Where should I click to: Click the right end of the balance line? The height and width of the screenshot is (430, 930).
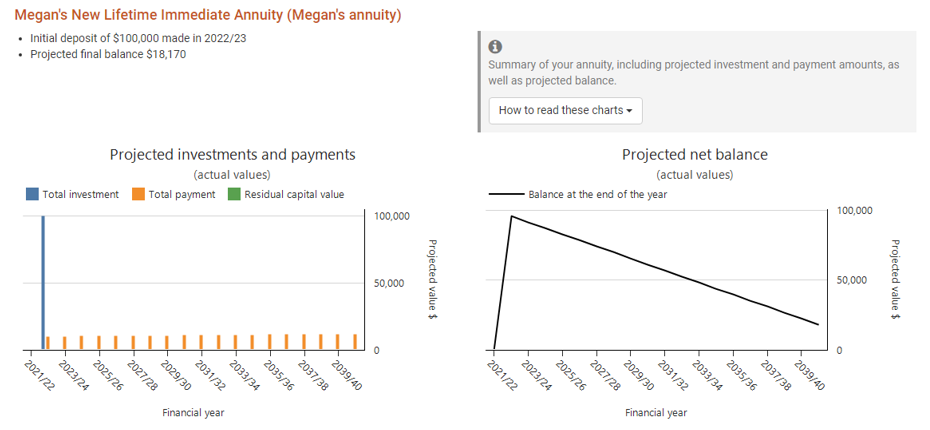coord(818,324)
